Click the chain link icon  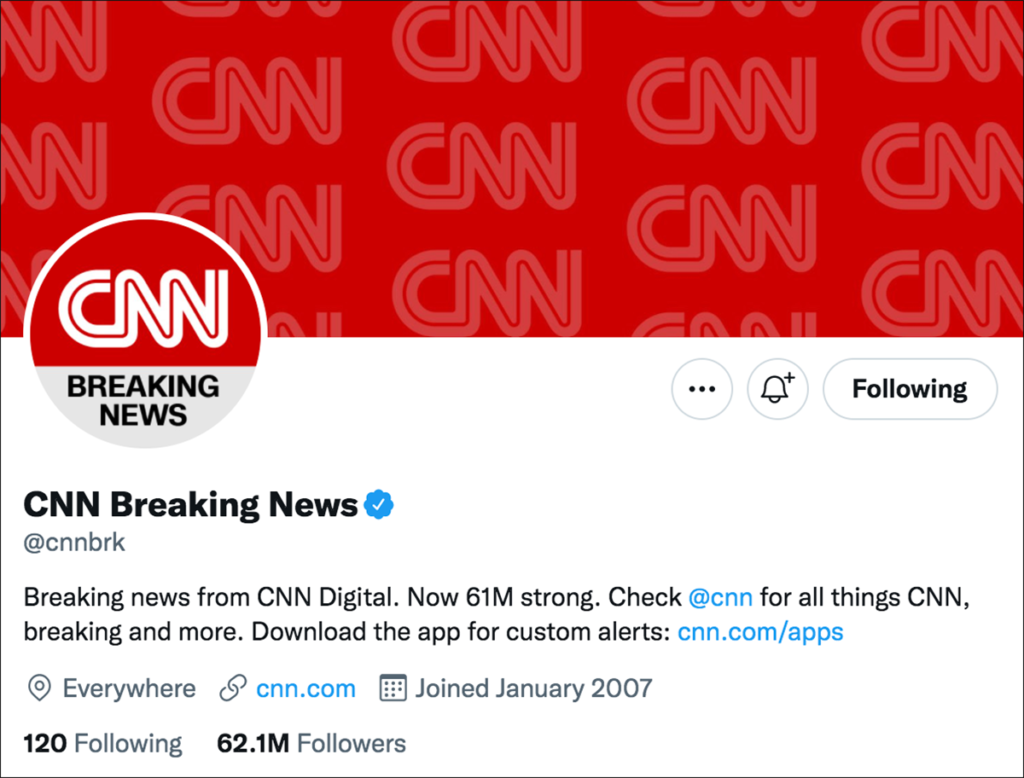click(233, 689)
